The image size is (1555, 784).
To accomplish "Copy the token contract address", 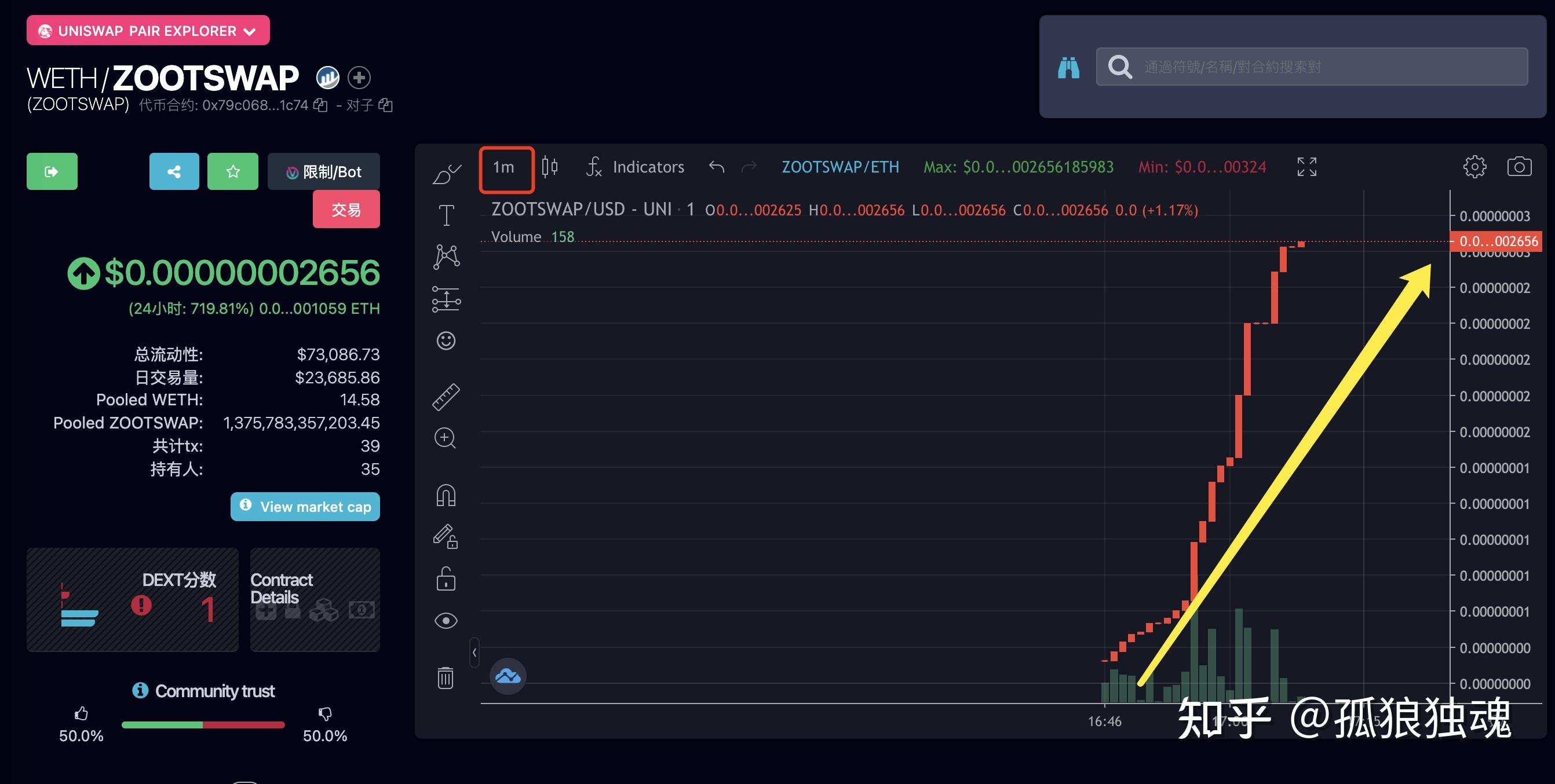I will pyautogui.click(x=320, y=105).
